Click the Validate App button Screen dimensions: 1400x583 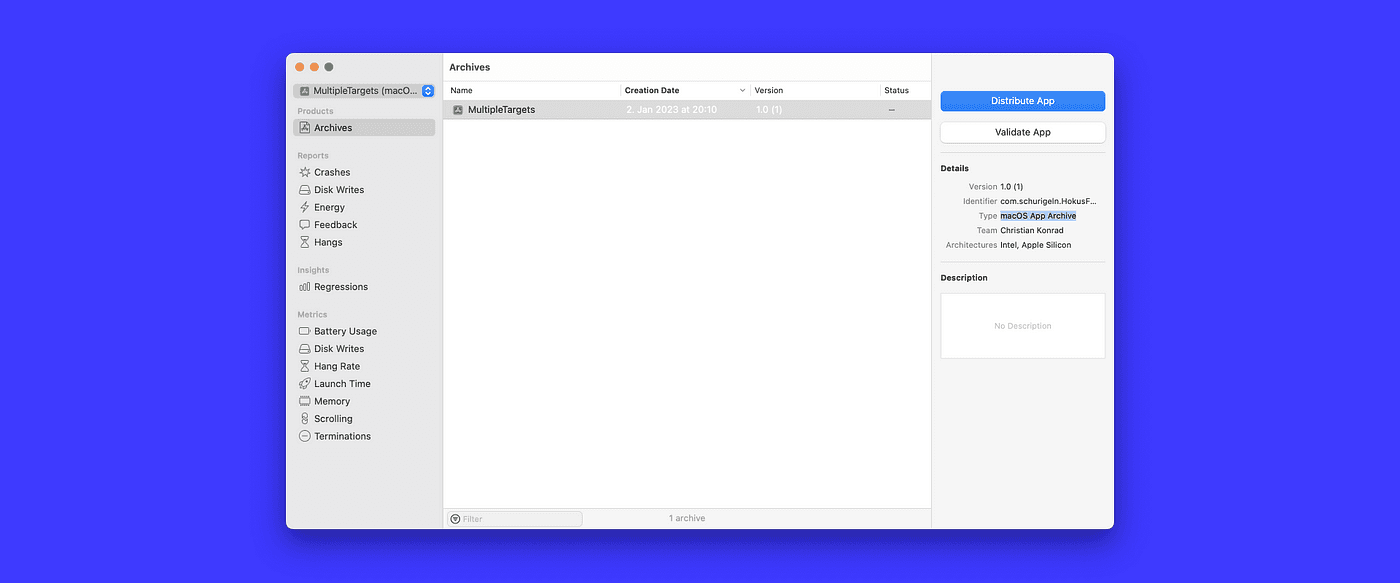coord(1022,131)
